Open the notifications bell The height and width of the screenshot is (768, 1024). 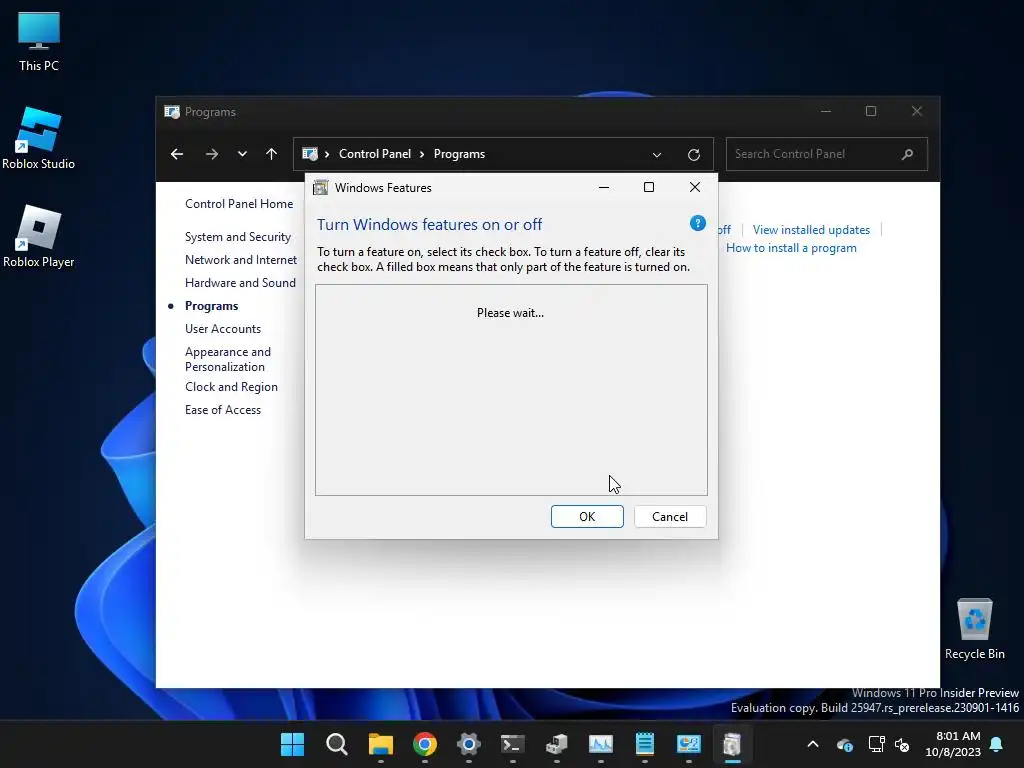(997, 744)
